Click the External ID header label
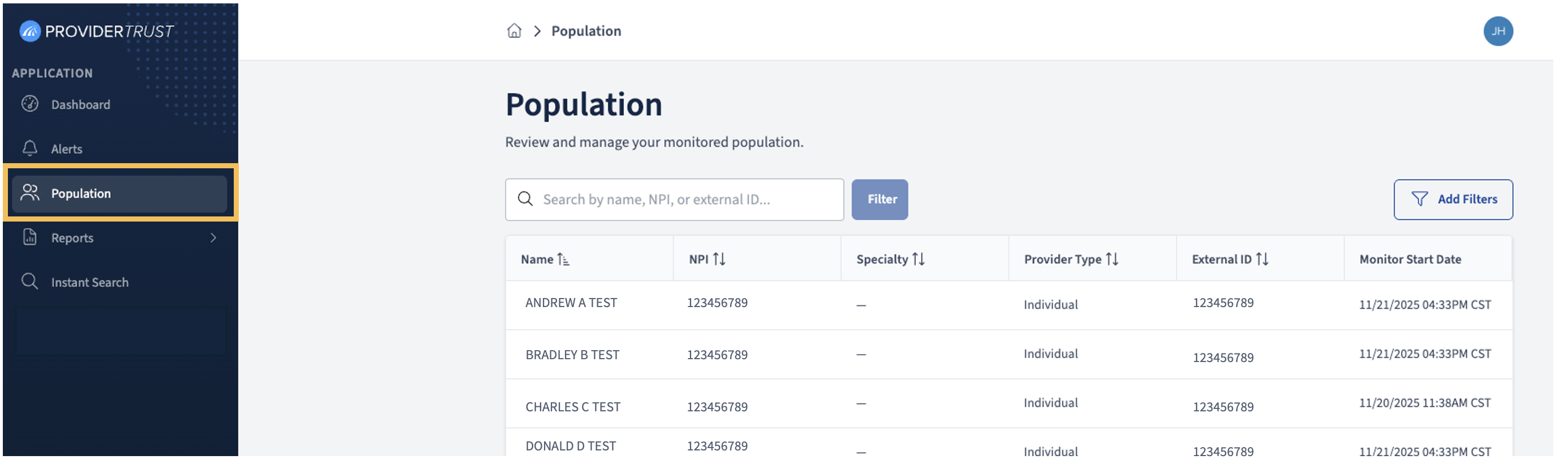This screenshot has height=468, width=1568. [x=1222, y=259]
